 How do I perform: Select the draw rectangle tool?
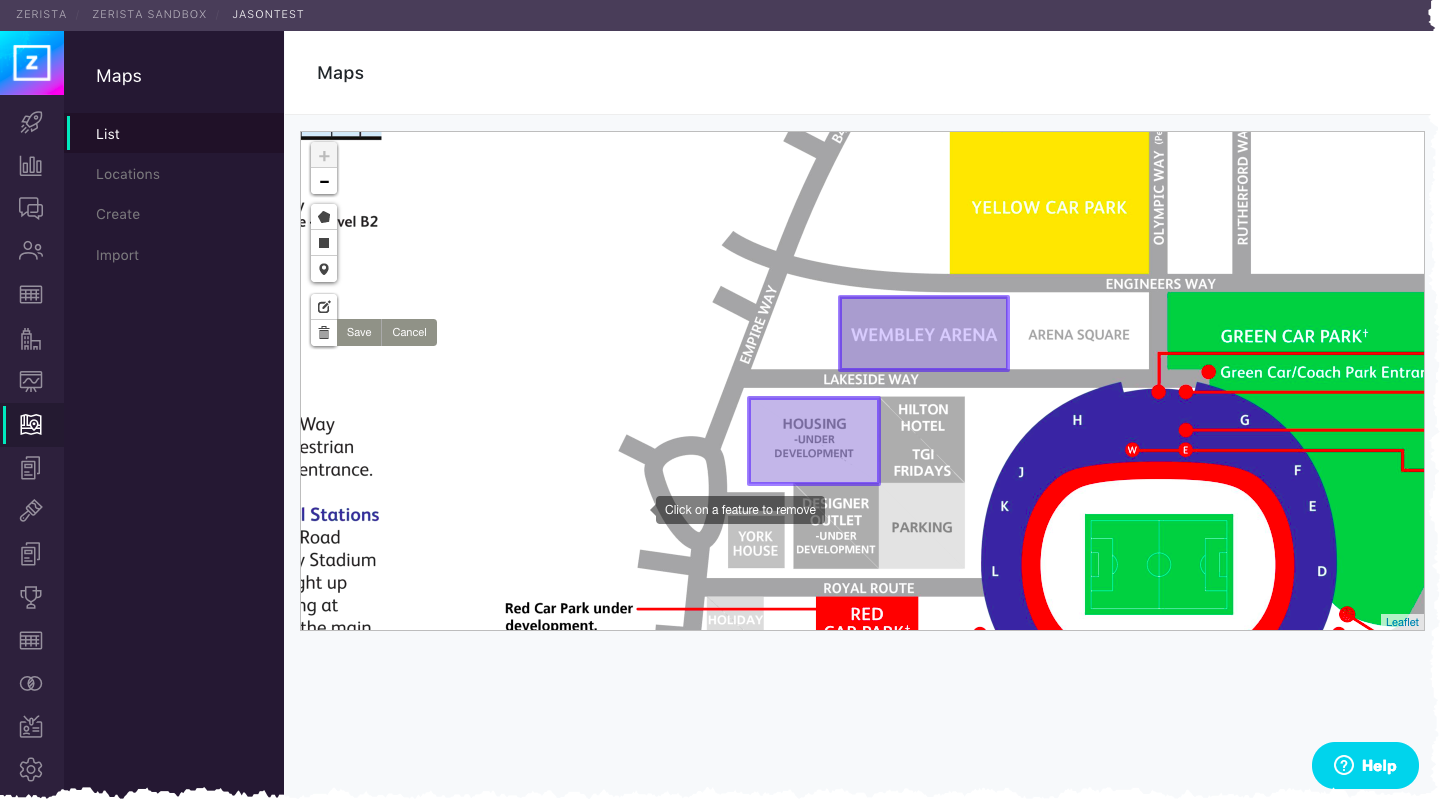tap(324, 243)
